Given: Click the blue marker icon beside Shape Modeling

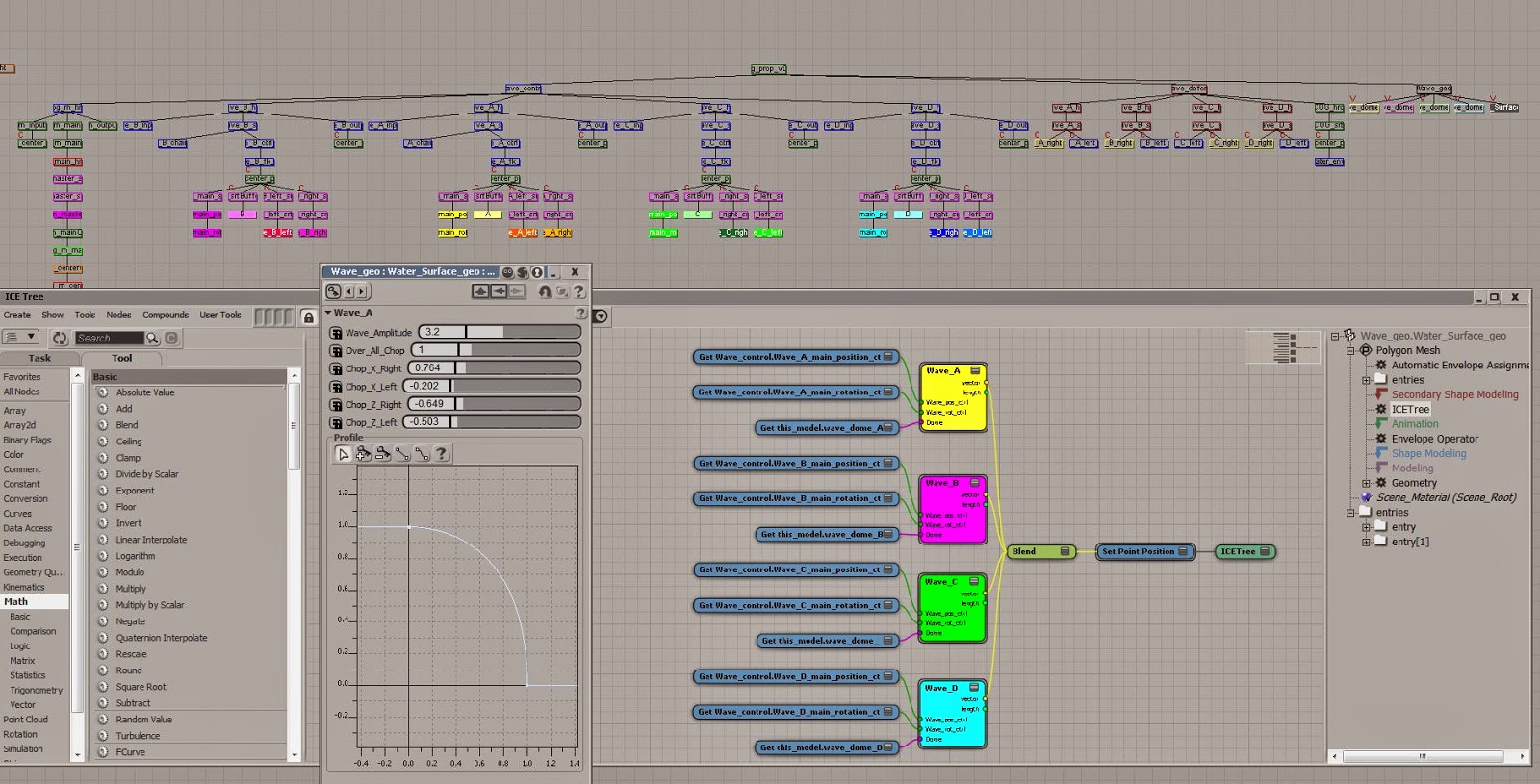Looking at the screenshot, I should 1381,453.
